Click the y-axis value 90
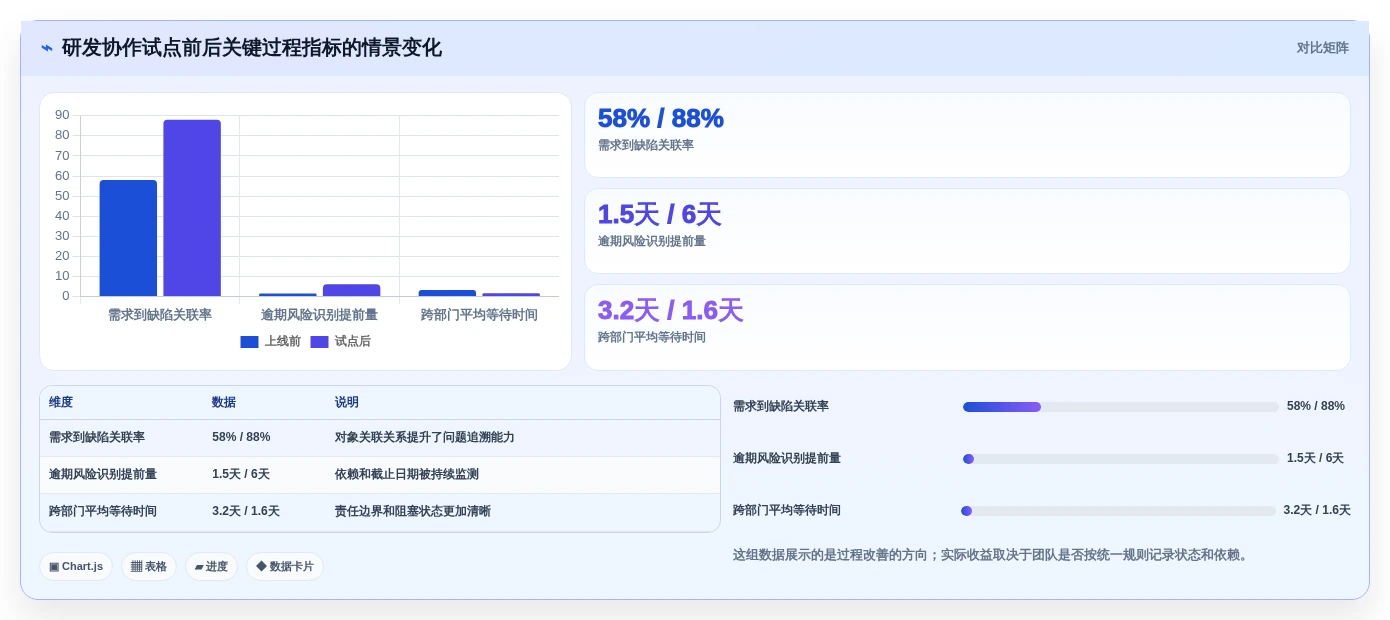Screen dimensions: 1390x620 pos(62,115)
